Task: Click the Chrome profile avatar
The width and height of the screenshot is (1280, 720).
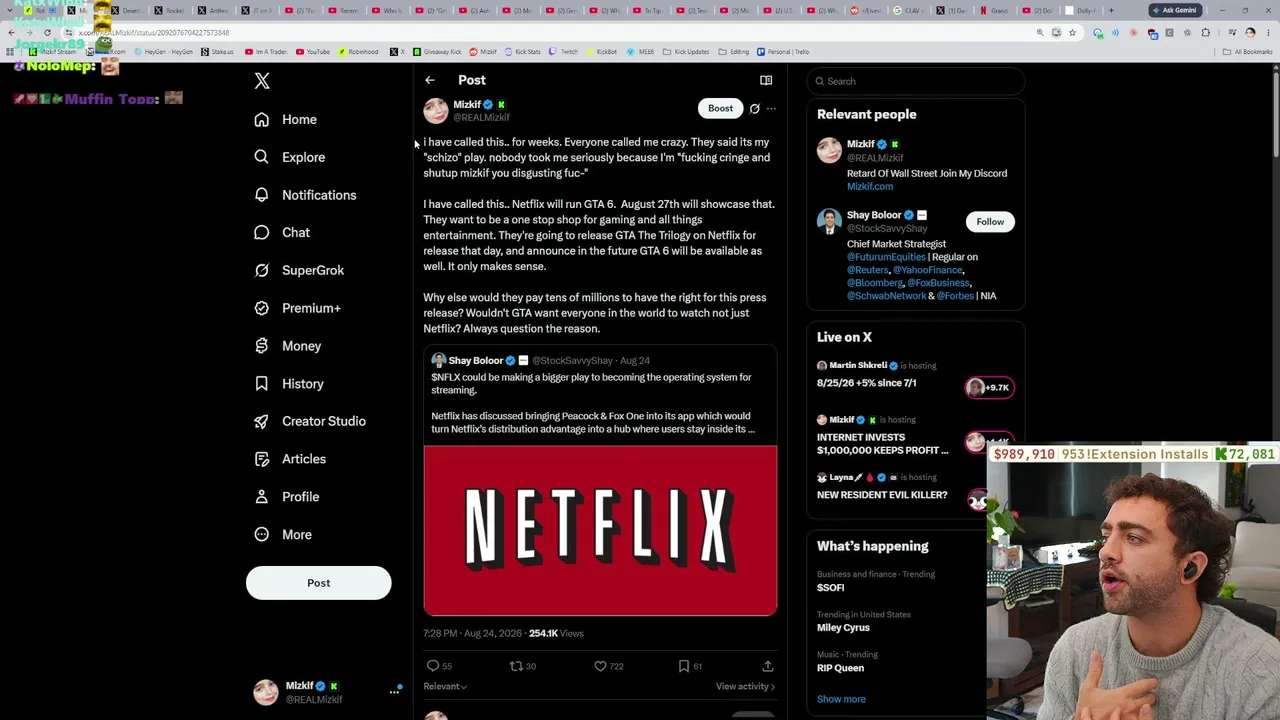Action: [1250, 33]
